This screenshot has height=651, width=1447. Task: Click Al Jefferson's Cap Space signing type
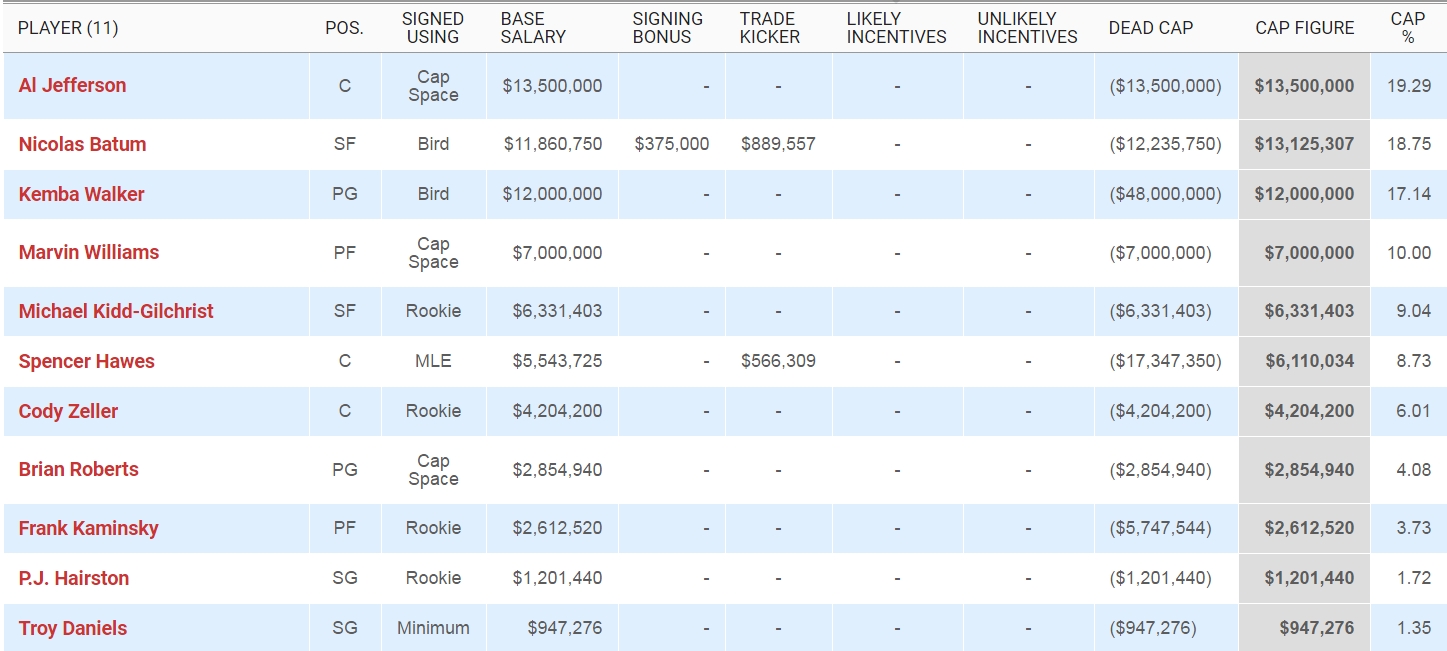coord(433,86)
